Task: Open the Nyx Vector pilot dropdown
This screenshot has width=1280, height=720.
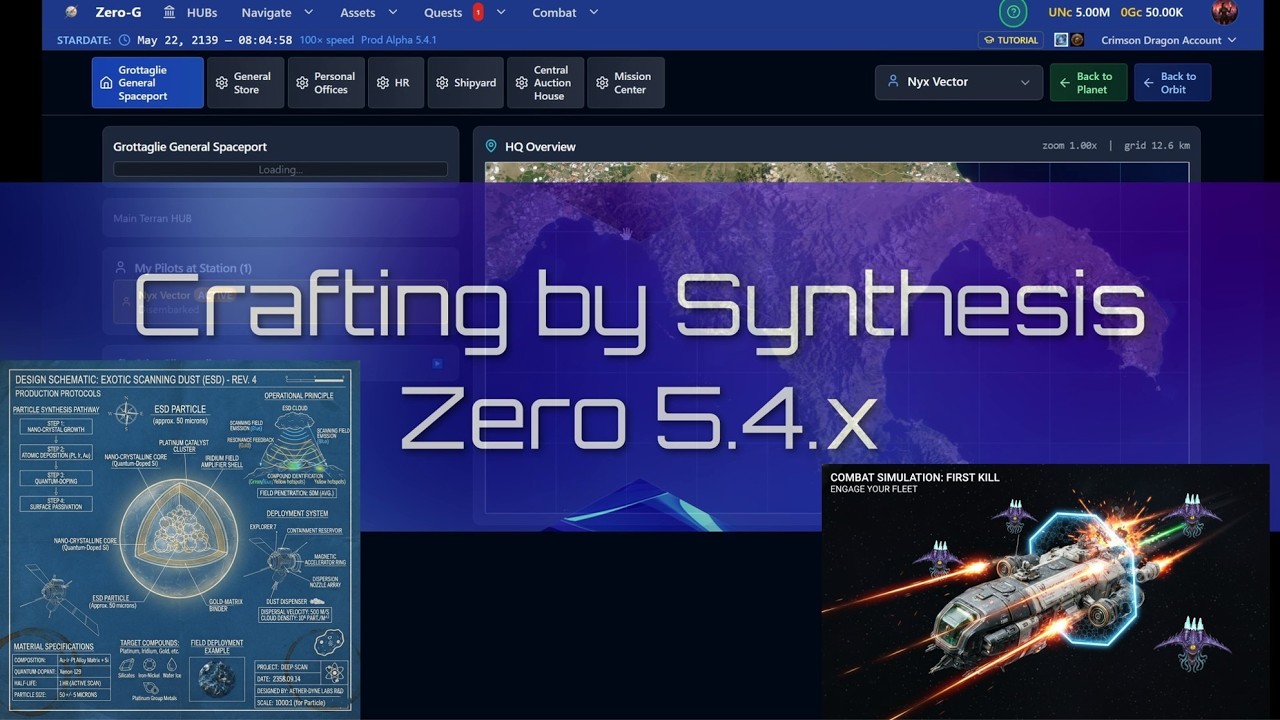Action: 958,82
